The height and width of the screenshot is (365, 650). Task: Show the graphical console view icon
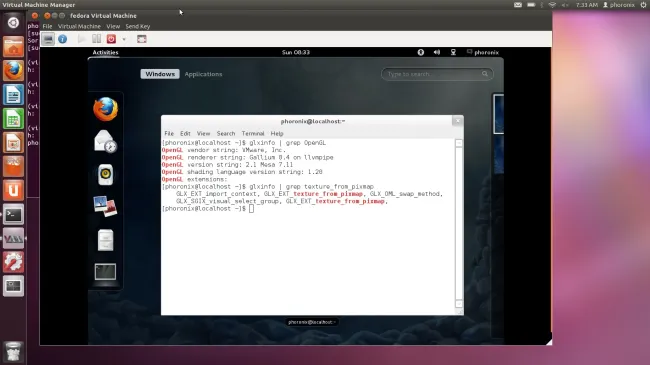pyautogui.click(x=48, y=39)
